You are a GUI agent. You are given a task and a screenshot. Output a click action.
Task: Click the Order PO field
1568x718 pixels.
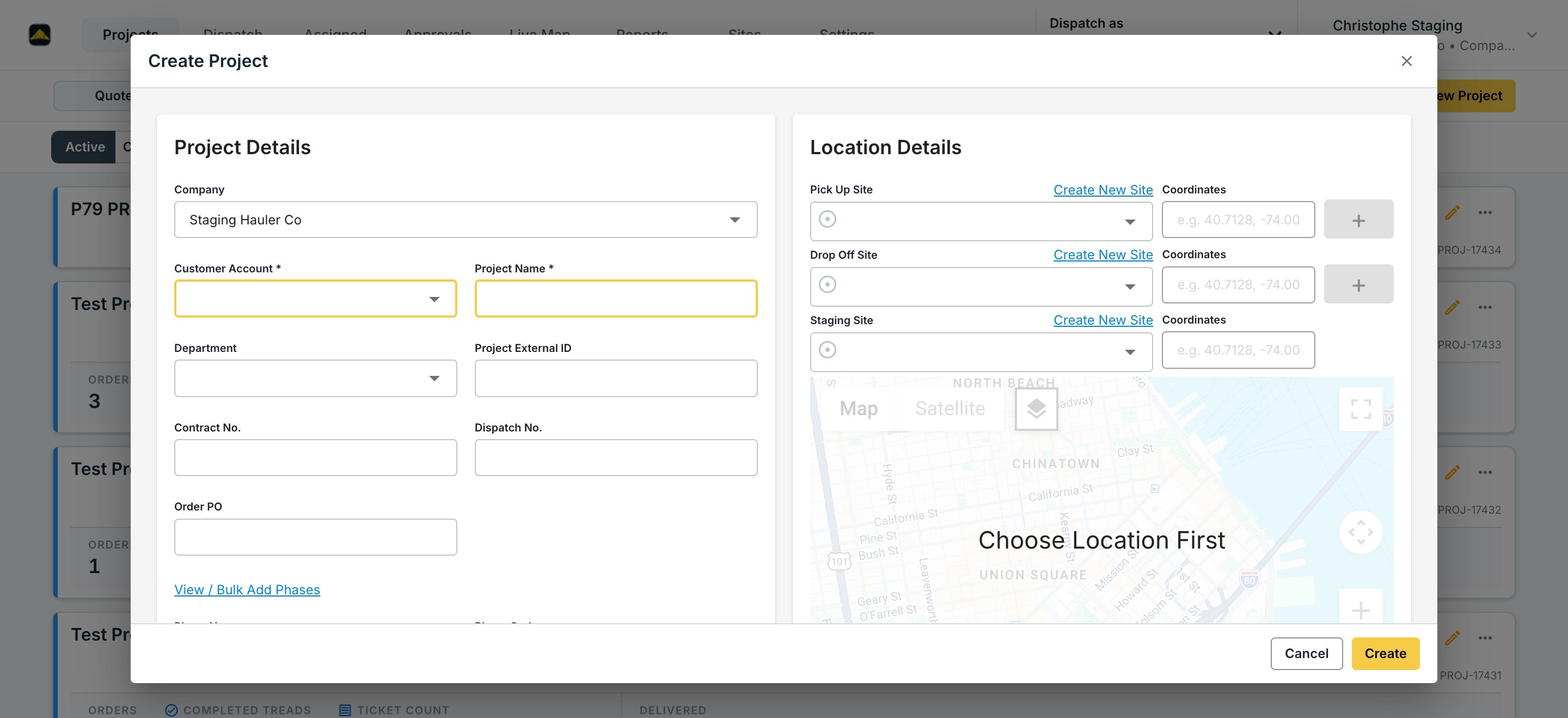(x=315, y=537)
